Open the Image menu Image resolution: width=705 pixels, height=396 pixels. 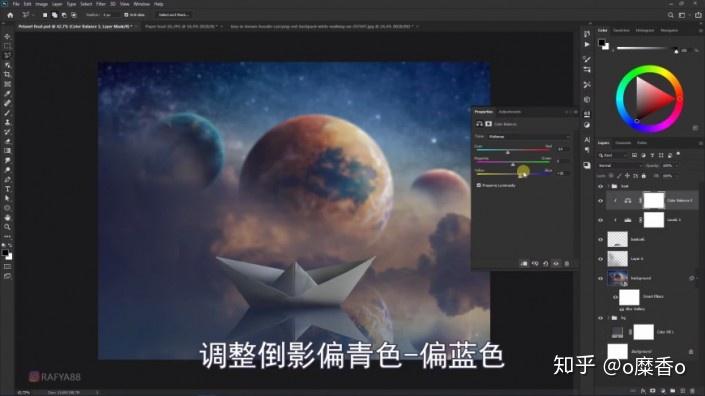coord(41,4)
